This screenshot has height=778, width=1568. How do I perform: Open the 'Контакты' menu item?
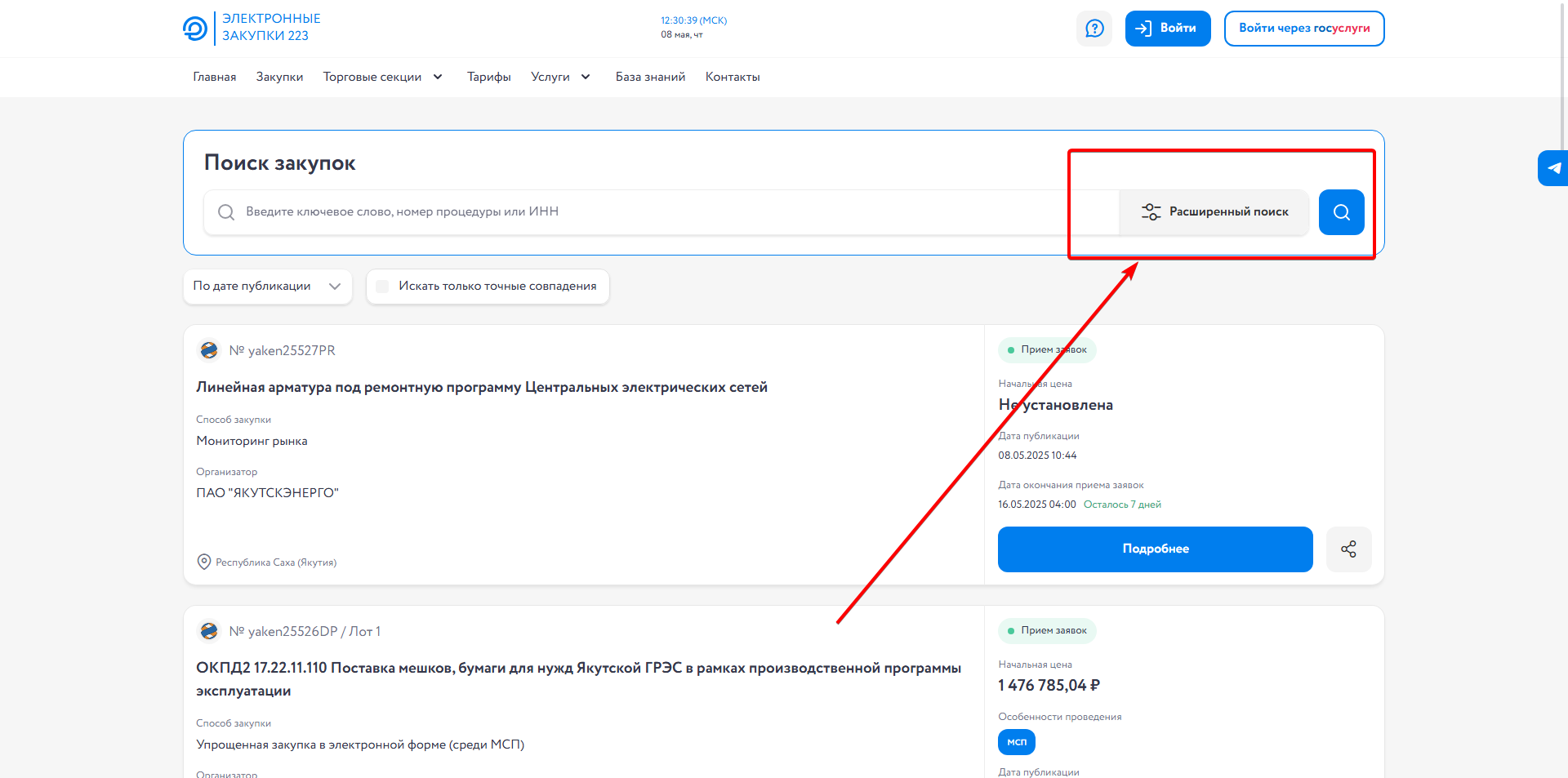click(x=733, y=77)
